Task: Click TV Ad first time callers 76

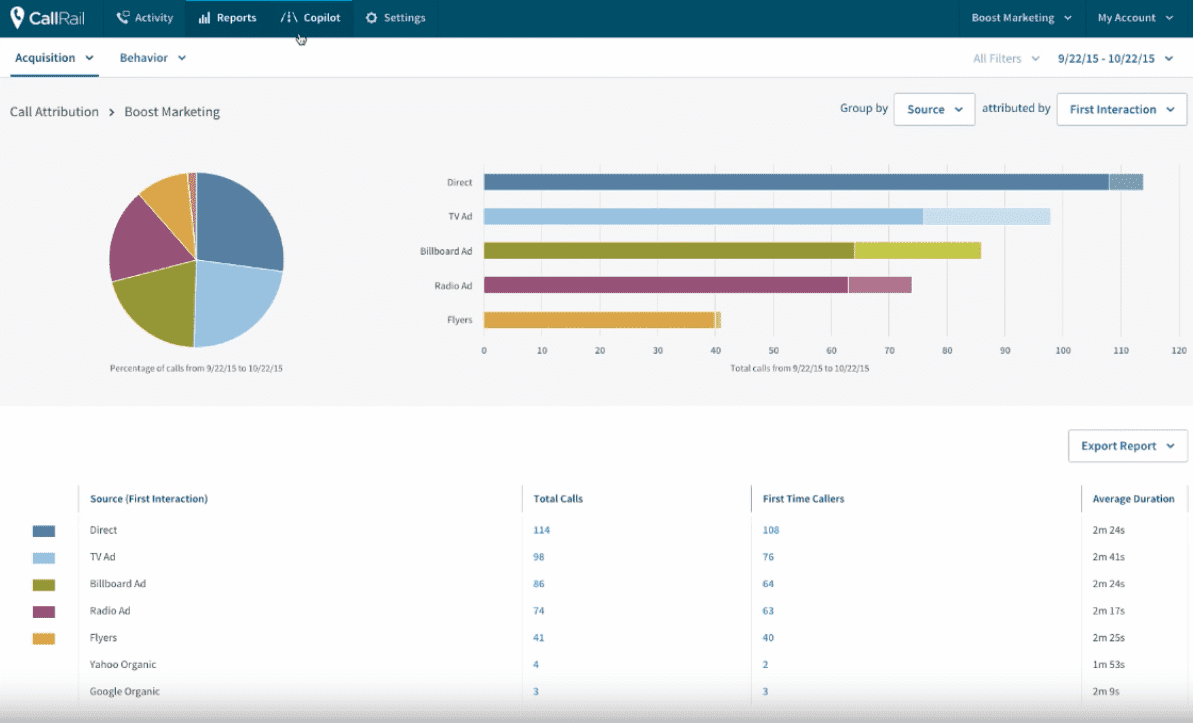Action: pos(769,557)
